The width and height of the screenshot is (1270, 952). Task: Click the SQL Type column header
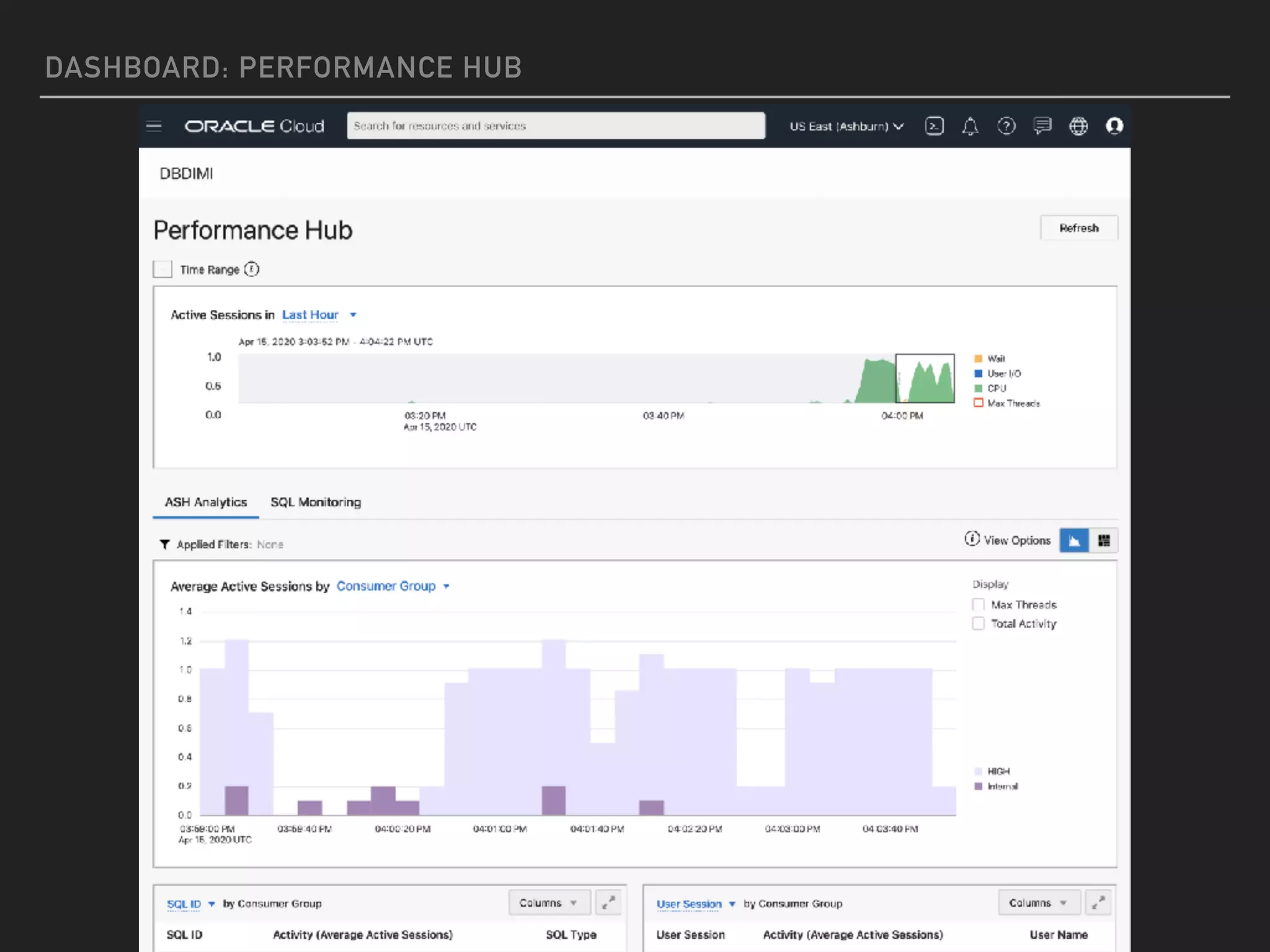[571, 935]
